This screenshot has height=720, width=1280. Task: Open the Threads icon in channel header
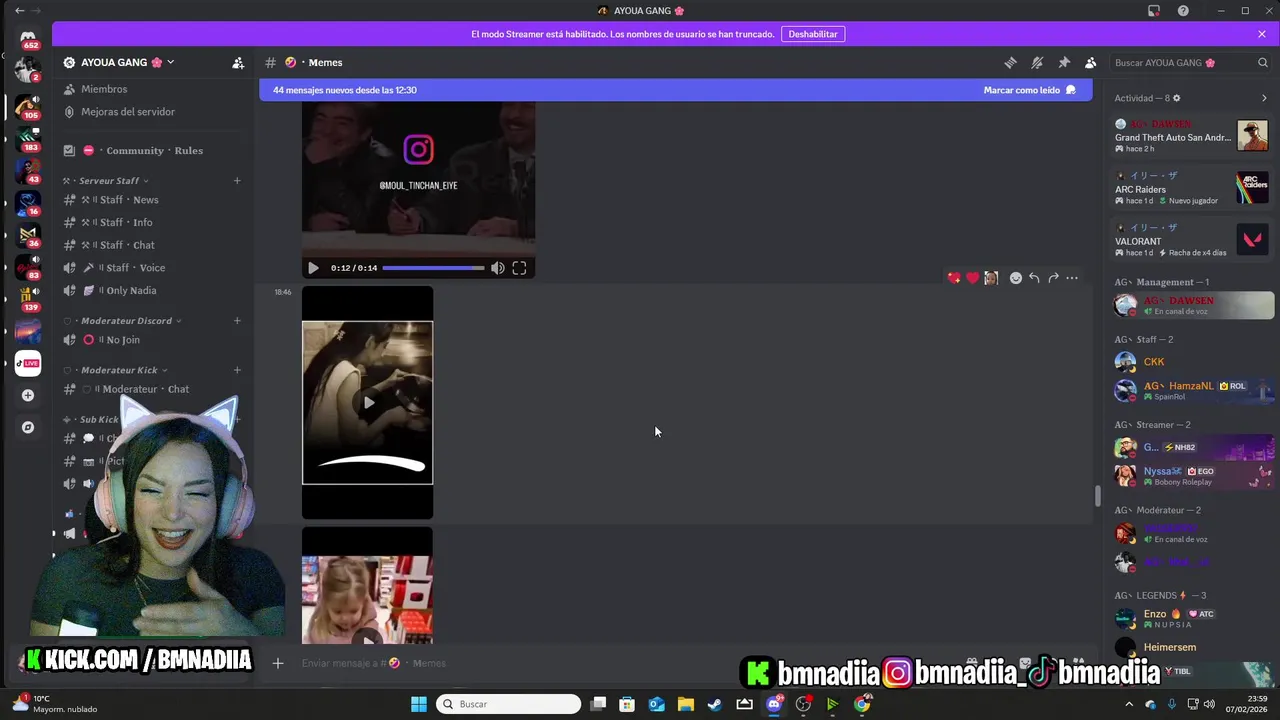pos(1010,62)
